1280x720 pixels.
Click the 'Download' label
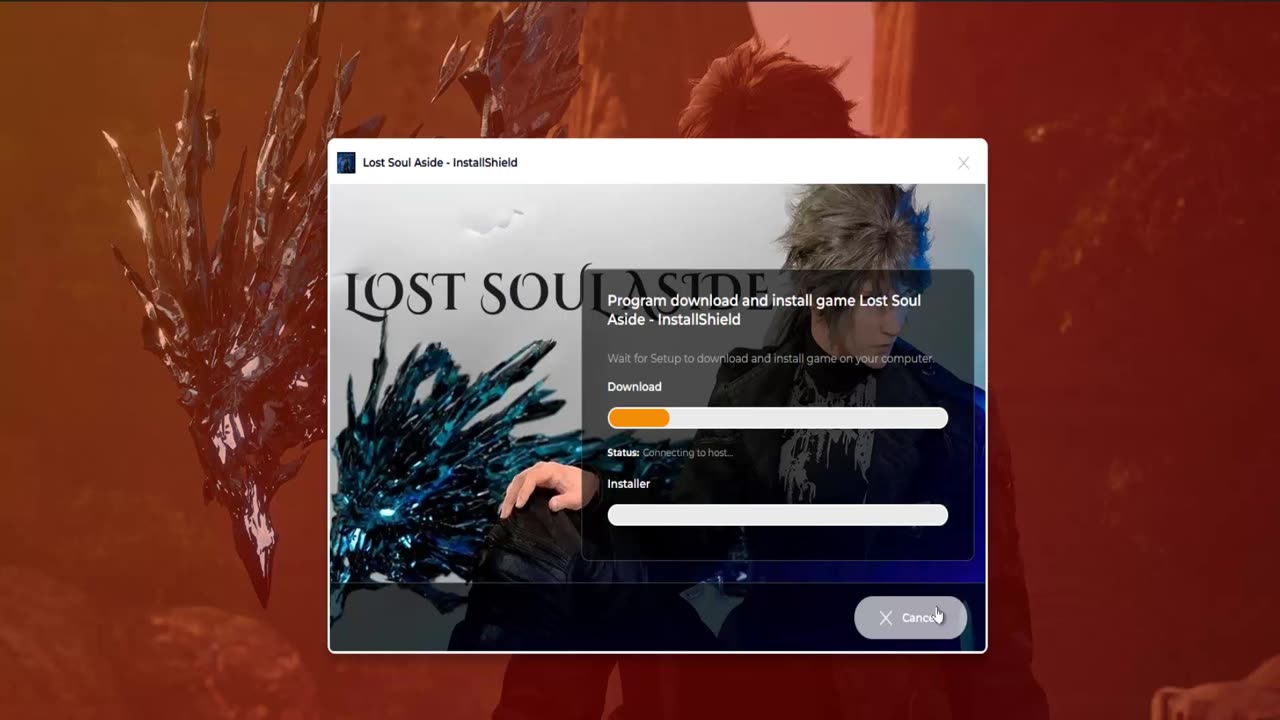pos(634,387)
